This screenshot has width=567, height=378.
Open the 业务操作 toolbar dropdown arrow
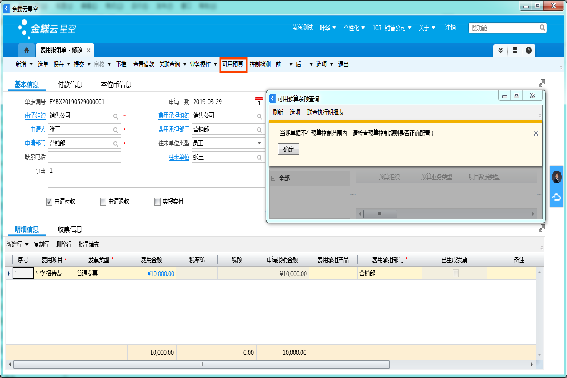216,64
